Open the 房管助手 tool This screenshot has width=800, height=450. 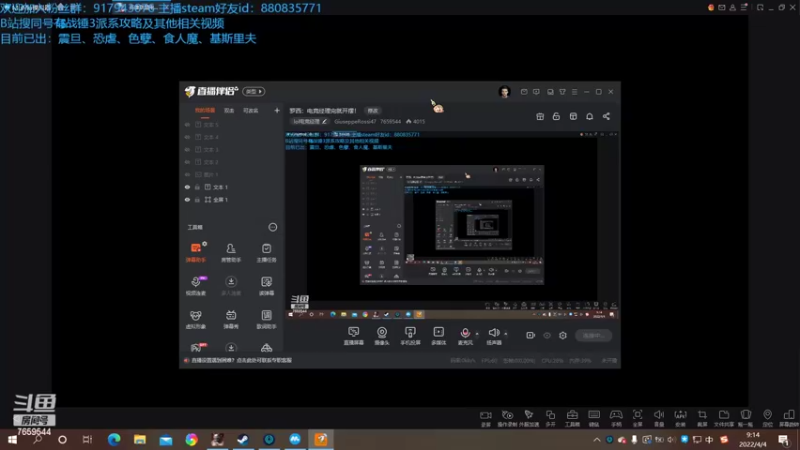point(231,252)
